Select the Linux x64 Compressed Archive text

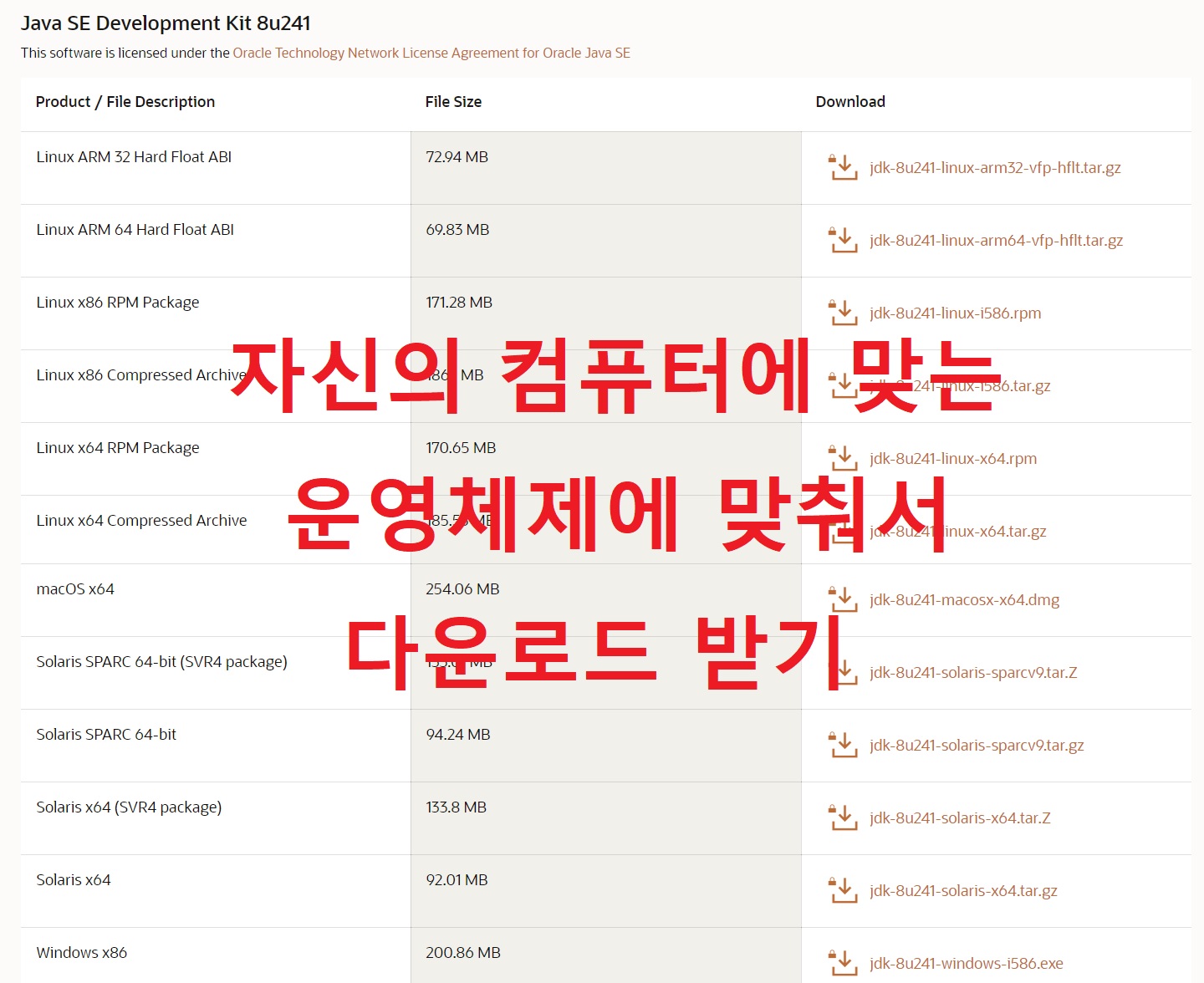(141, 520)
